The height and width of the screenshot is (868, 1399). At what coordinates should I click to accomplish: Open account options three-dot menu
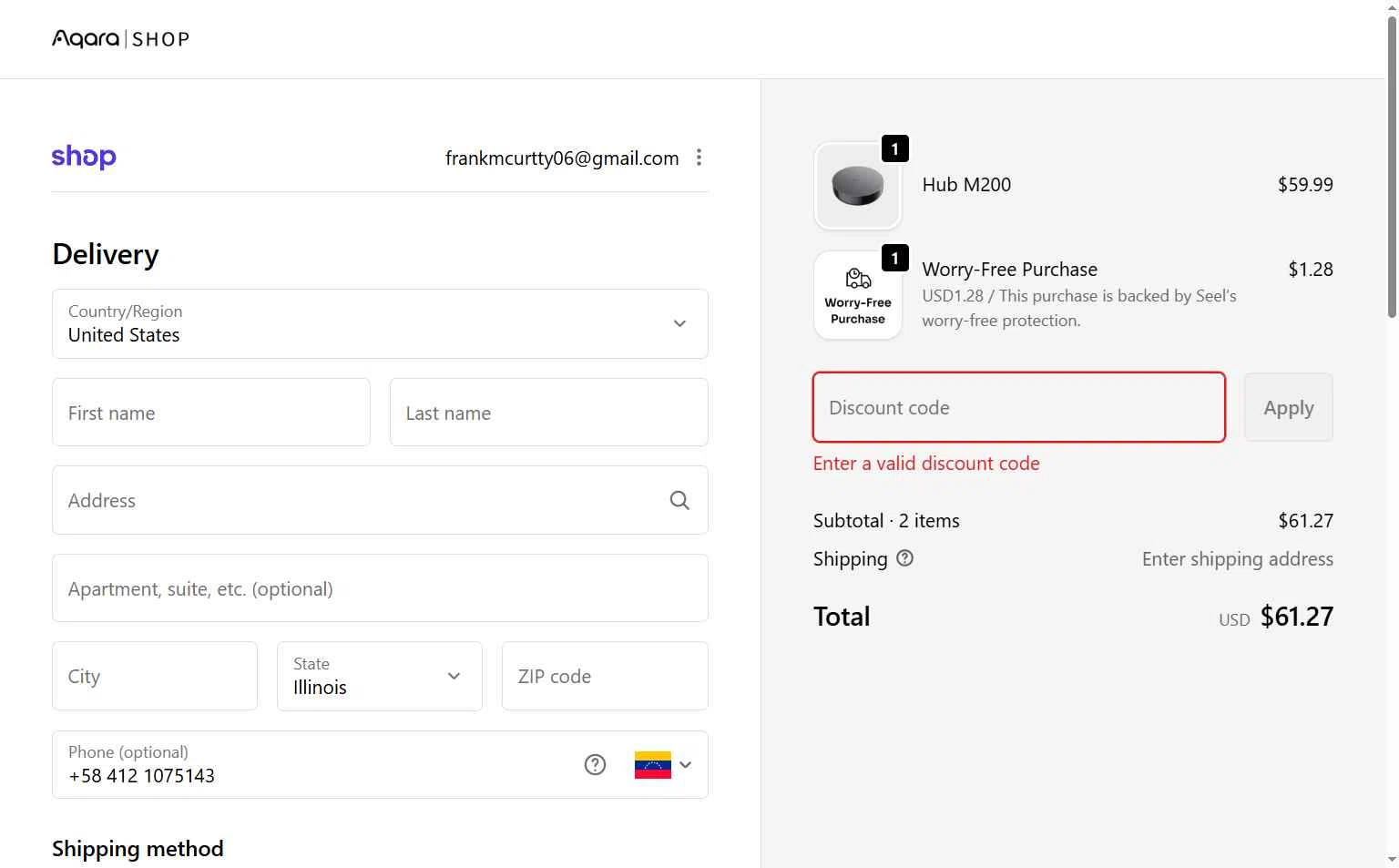click(699, 158)
